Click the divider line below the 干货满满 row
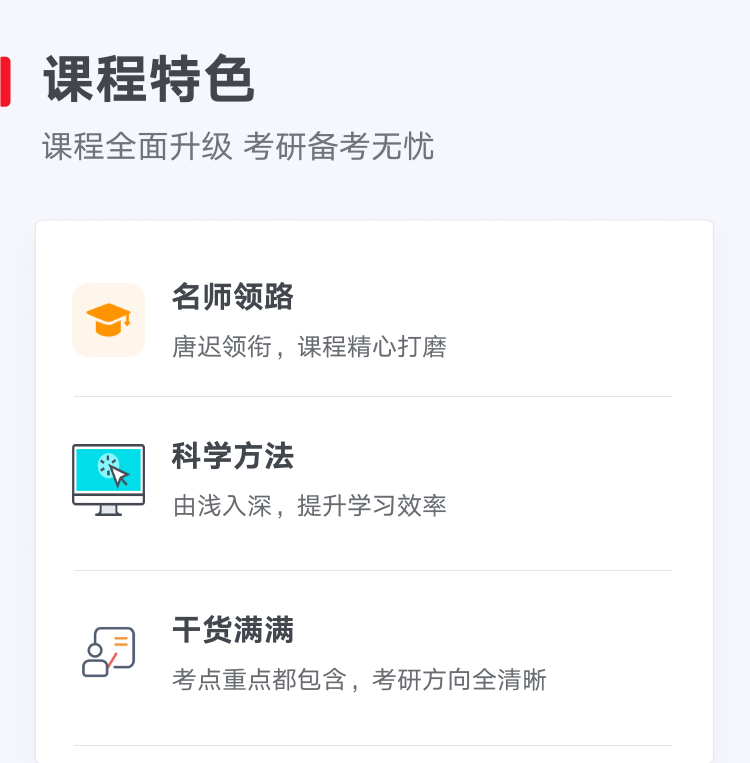 coord(372,745)
